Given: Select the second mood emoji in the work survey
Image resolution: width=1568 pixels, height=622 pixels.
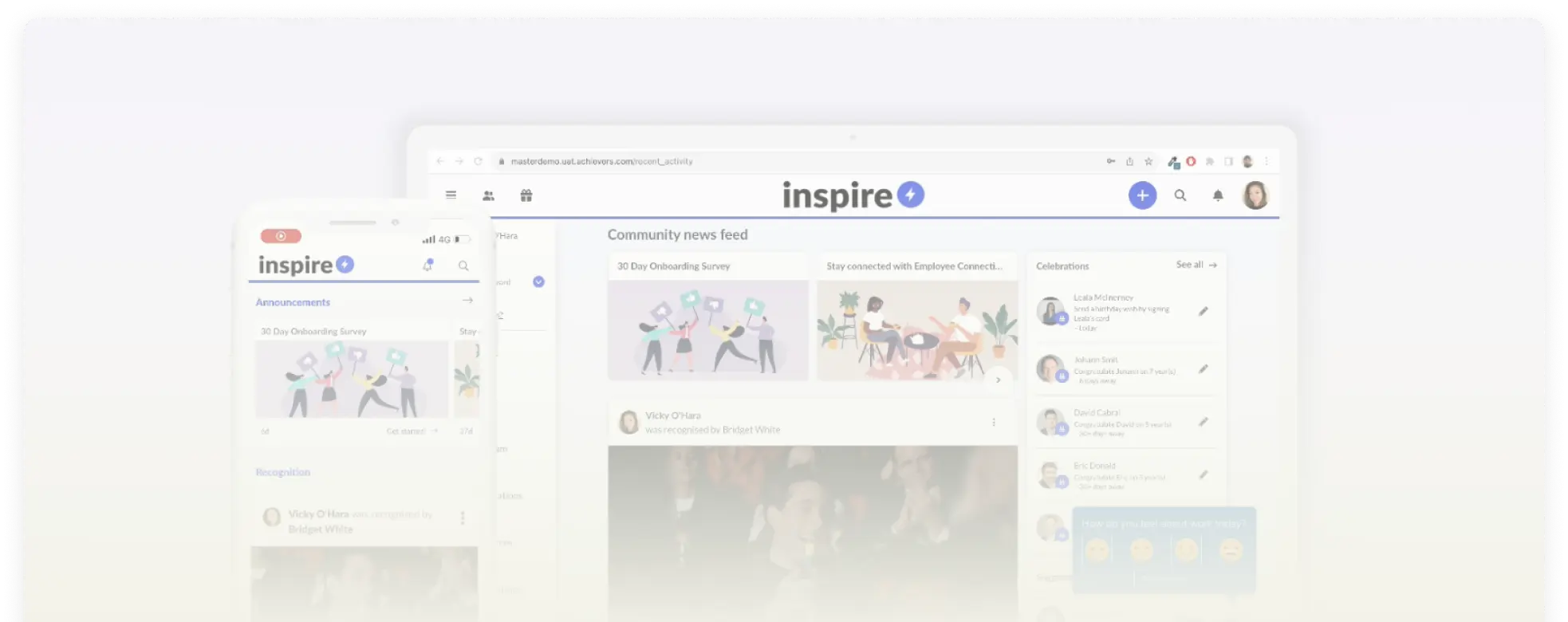Looking at the screenshot, I should (1142, 550).
